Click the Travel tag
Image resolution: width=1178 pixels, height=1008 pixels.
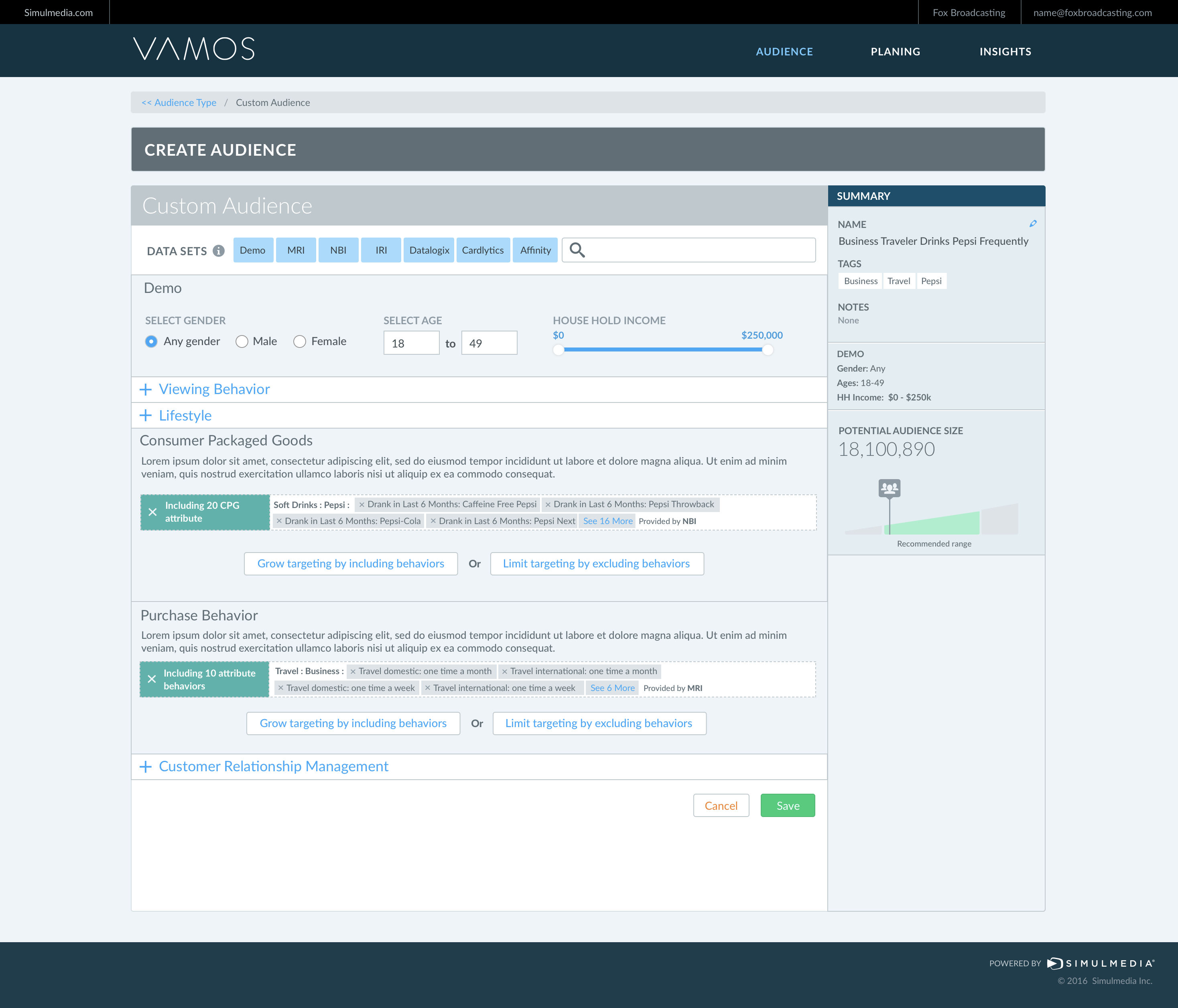tap(899, 281)
